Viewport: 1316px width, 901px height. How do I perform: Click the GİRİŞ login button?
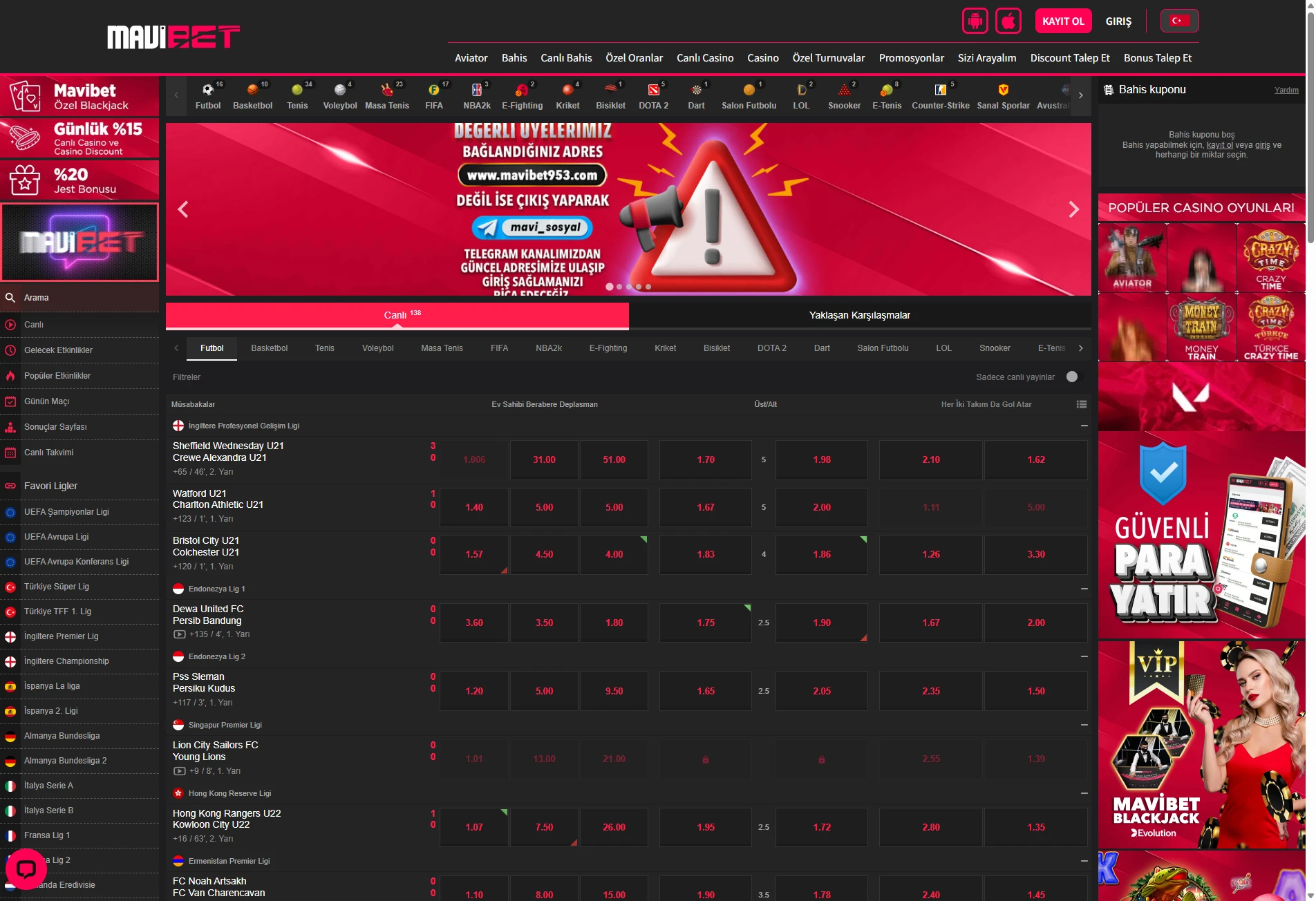1118,21
